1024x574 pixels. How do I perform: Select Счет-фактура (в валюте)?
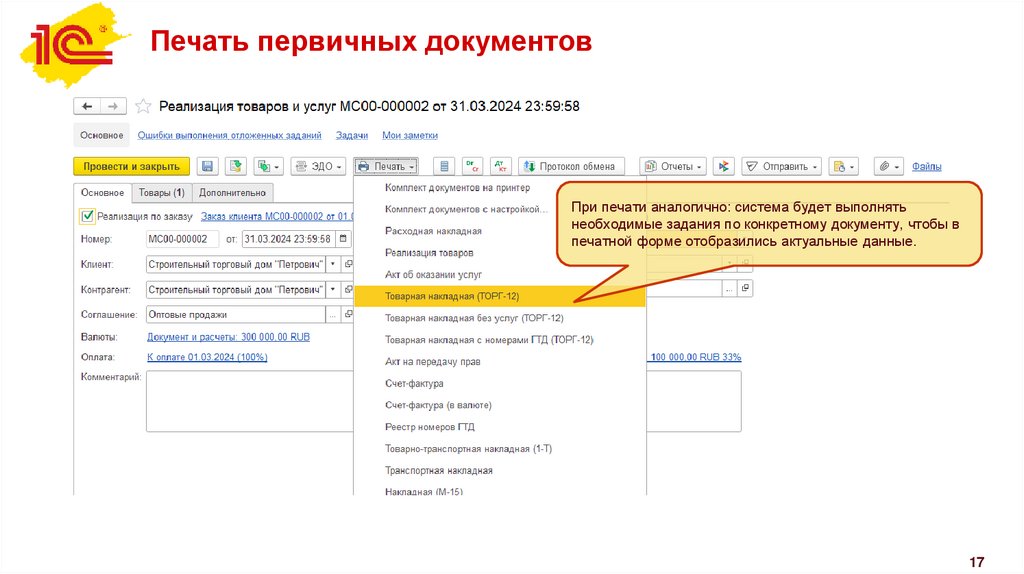500,405
